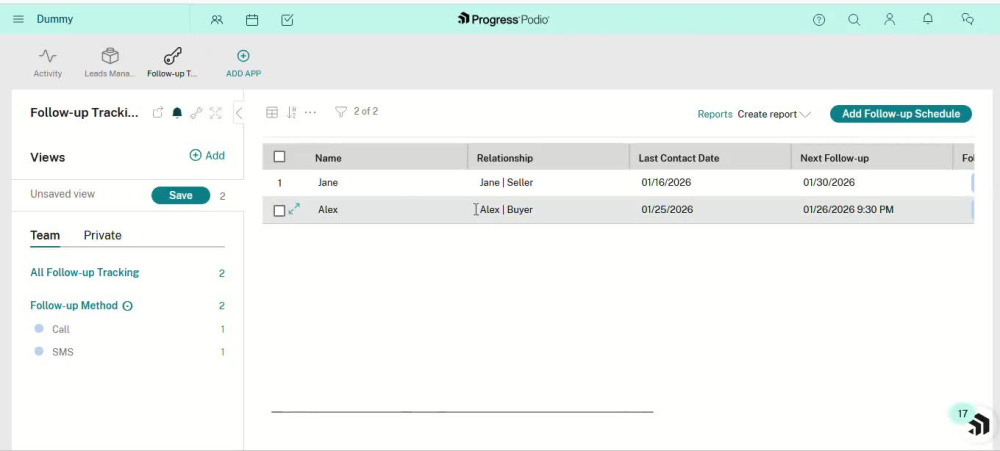Image resolution: width=1000 pixels, height=451 pixels.
Task: Click the Alex | Buyer relationship cell
Action: click(506, 209)
